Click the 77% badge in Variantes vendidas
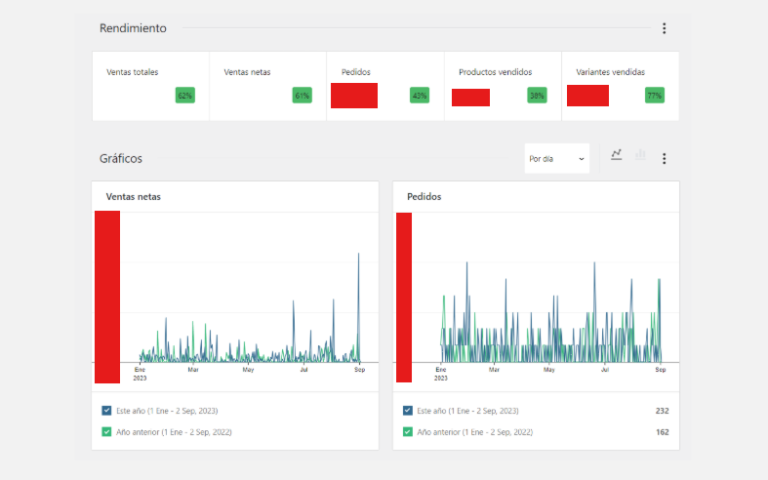Viewport: 768px width, 480px height. [655, 96]
